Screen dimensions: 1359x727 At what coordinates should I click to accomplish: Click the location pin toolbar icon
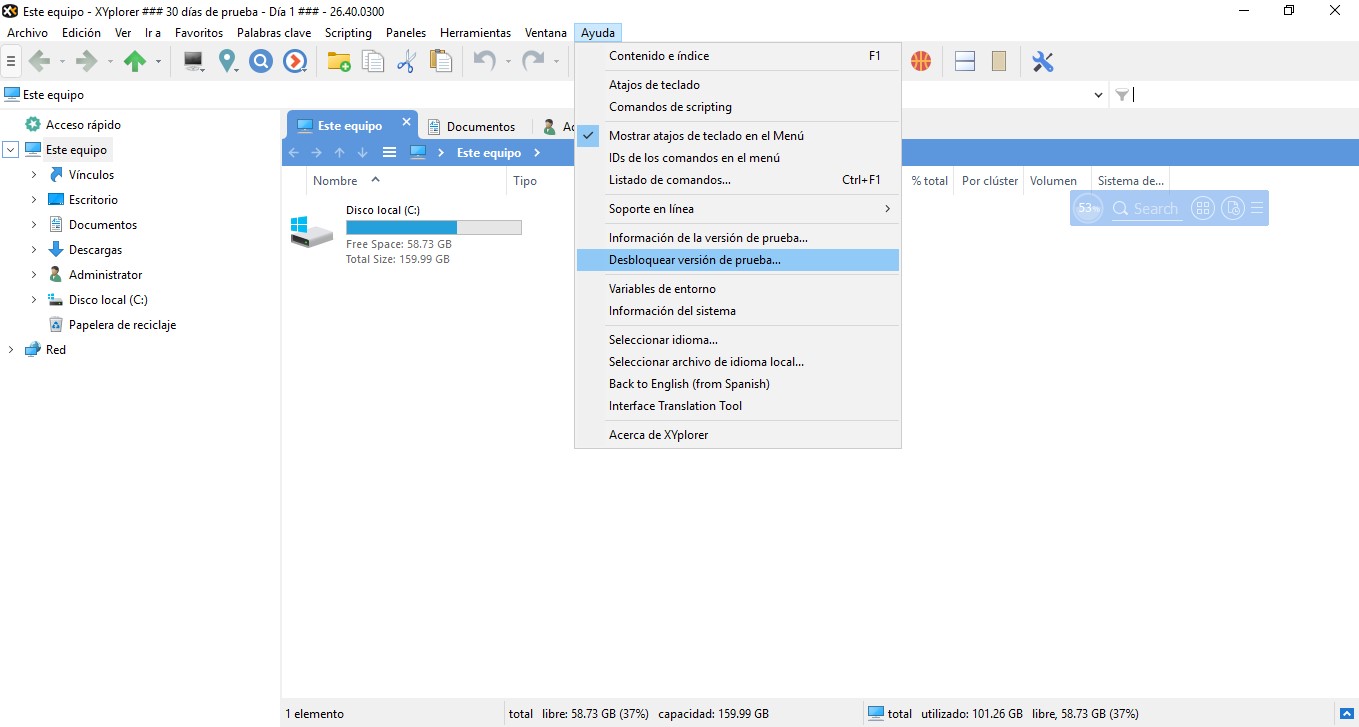point(227,61)
